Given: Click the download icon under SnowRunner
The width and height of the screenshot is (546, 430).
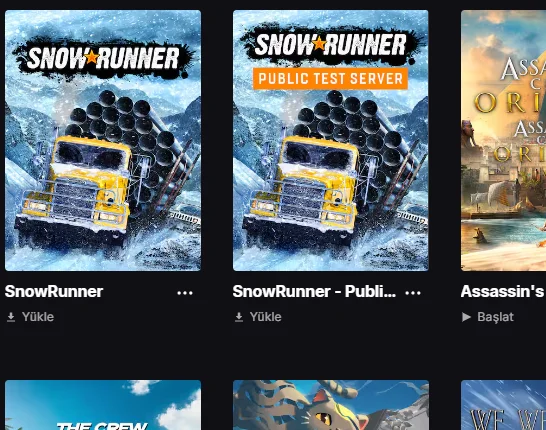Looking at the screenshot, I should pos(11,317).
